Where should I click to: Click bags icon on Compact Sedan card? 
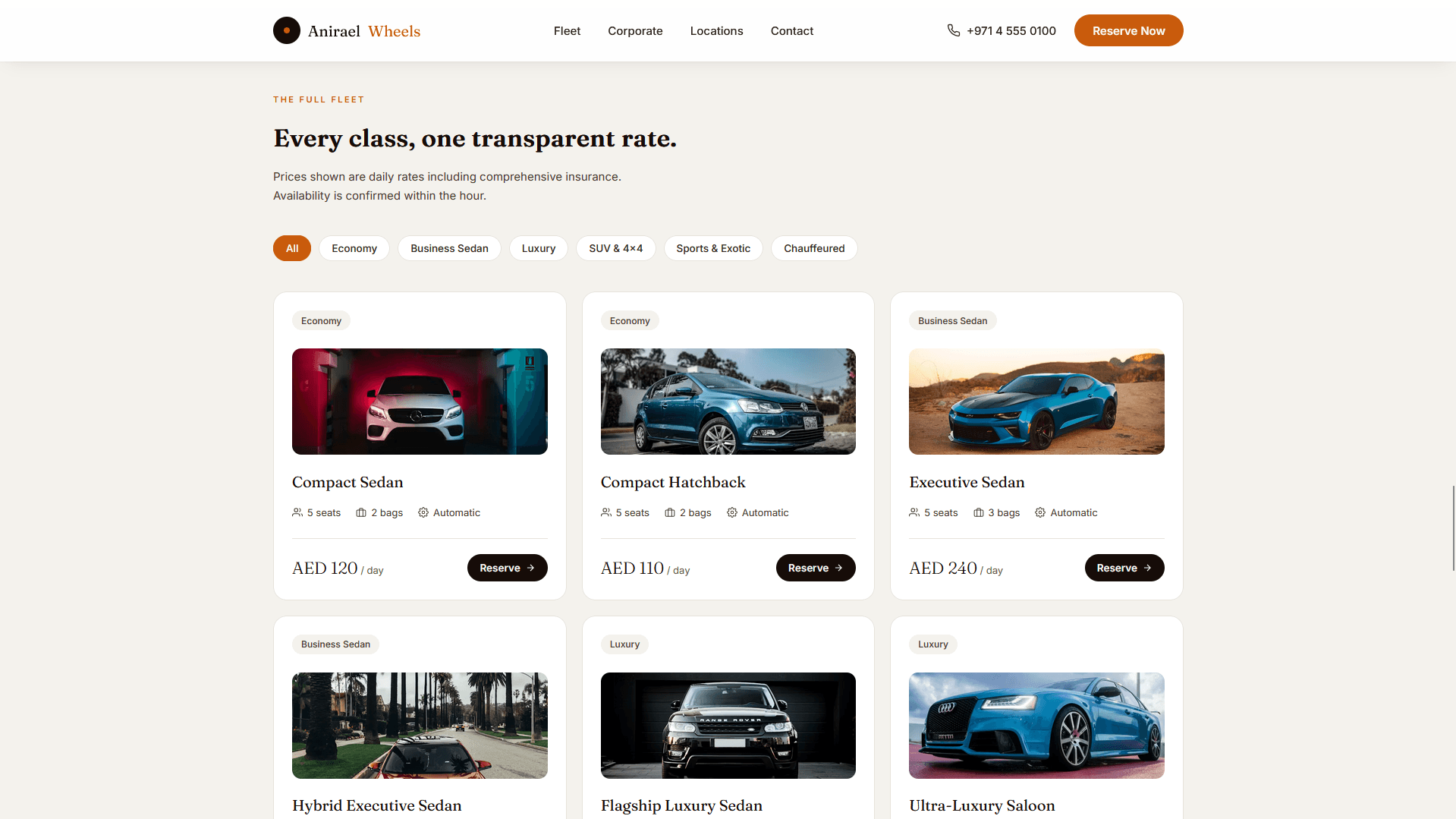pyautogui.click(x=361, y=512)
